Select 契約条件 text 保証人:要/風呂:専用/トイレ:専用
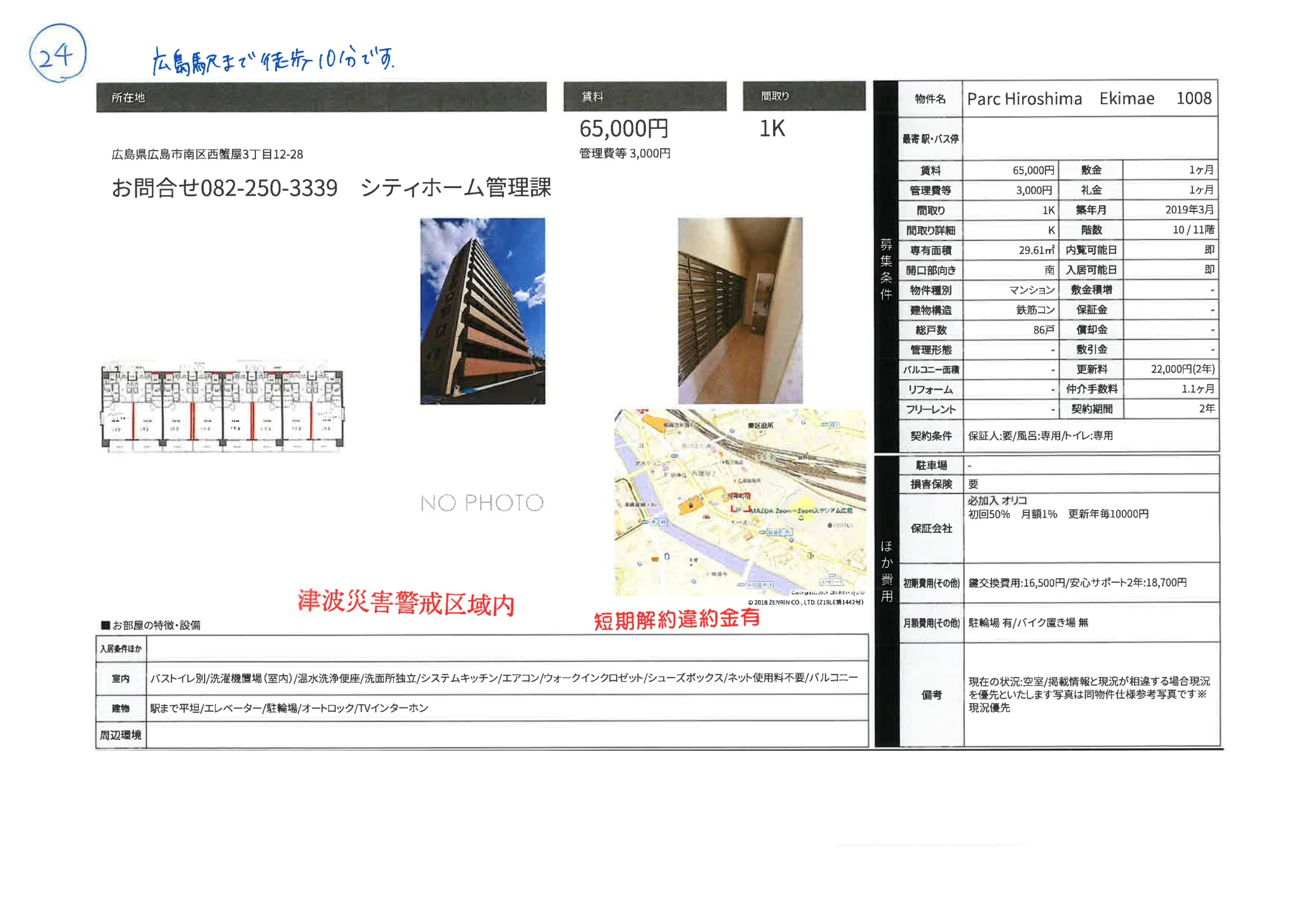The image size is (1306, 924). (1040, 436)
